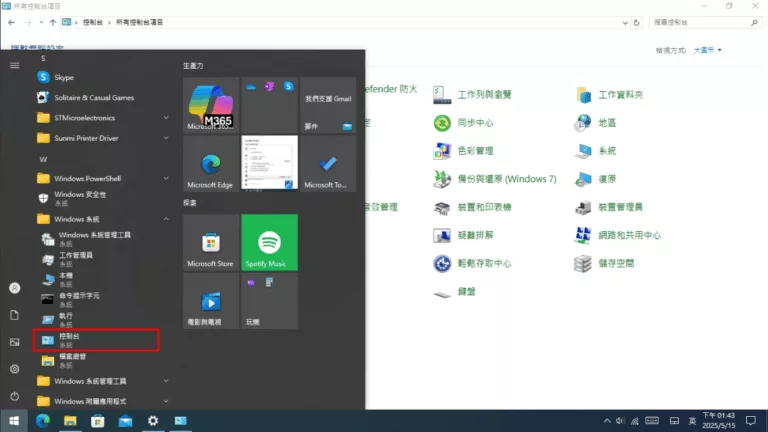Open Settings gear in Start sidebar

[x=15, y=369]
